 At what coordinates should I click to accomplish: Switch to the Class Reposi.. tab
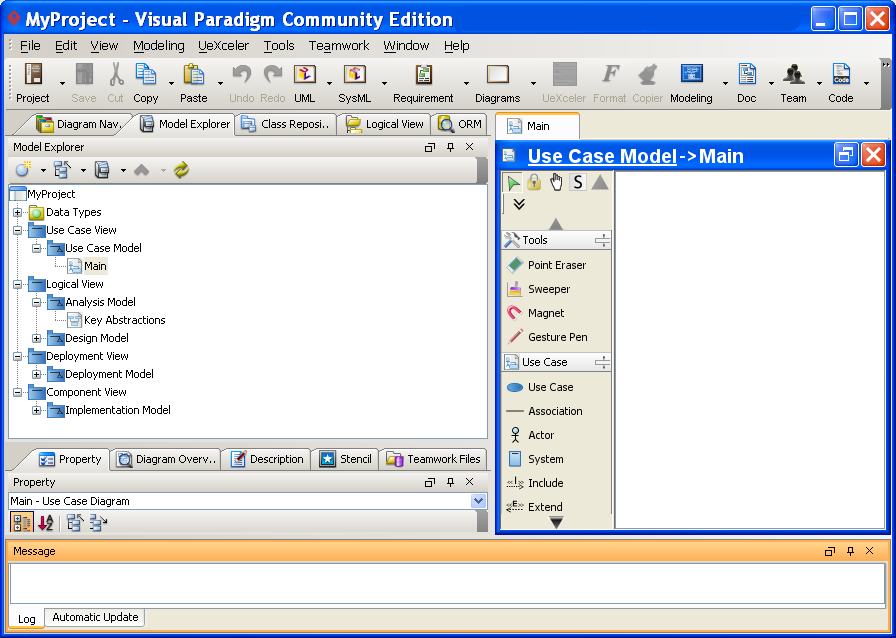tap(285, 124)
